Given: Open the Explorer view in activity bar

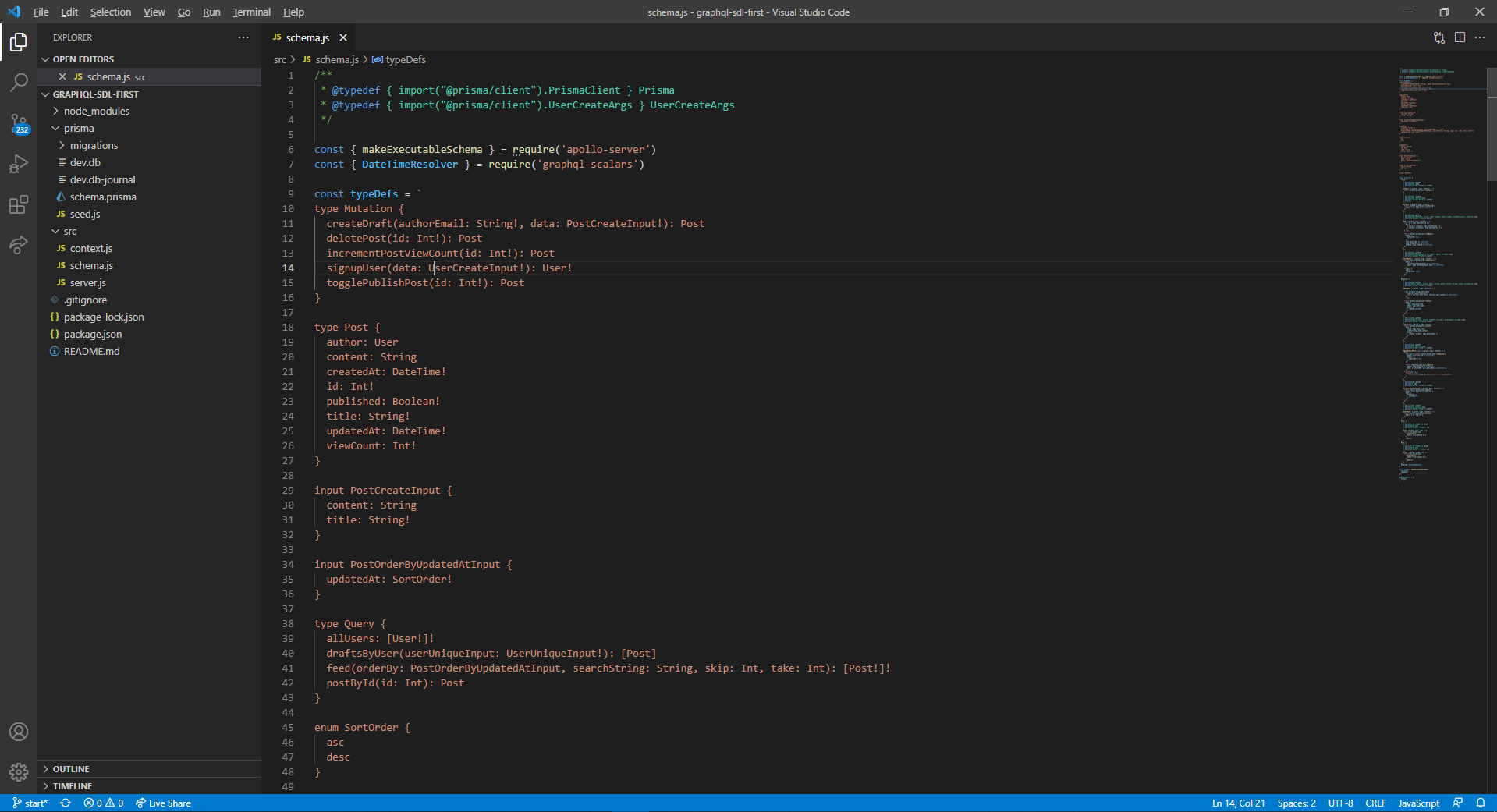Looking at the screenshot, I should point(19,41).
